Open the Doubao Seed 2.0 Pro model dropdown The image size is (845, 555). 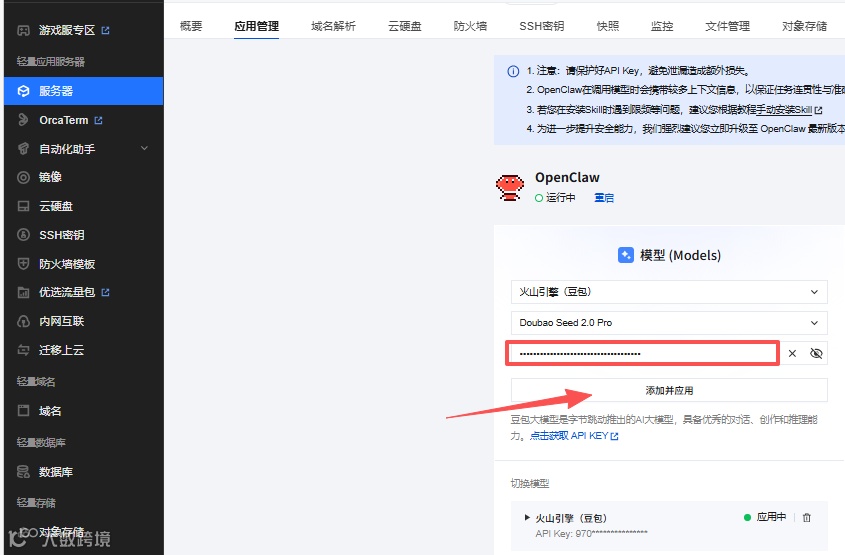pos(669,323)
